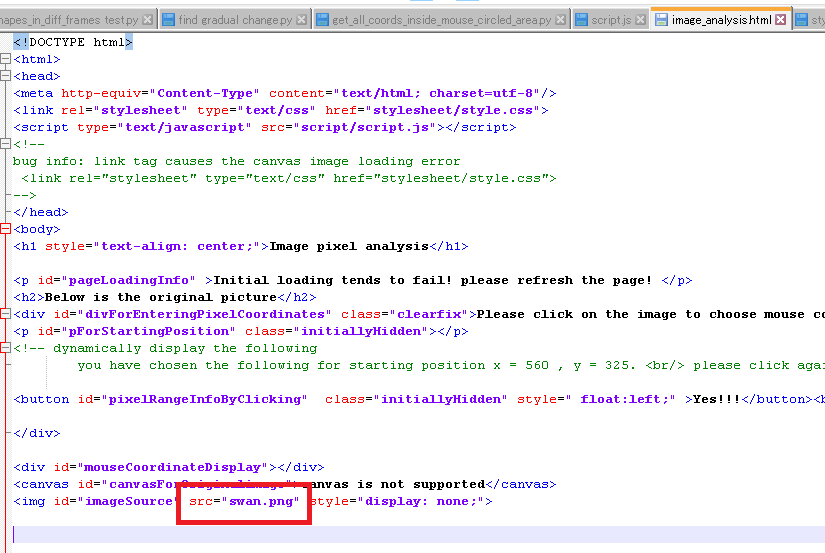The image size is (825, 553).
Task: Select the image_analysis.html tab
Action: (721, 20)
